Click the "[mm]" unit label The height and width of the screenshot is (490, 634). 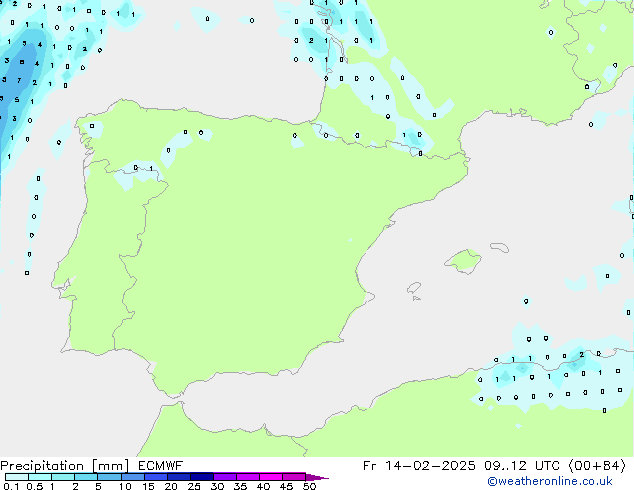110,466
